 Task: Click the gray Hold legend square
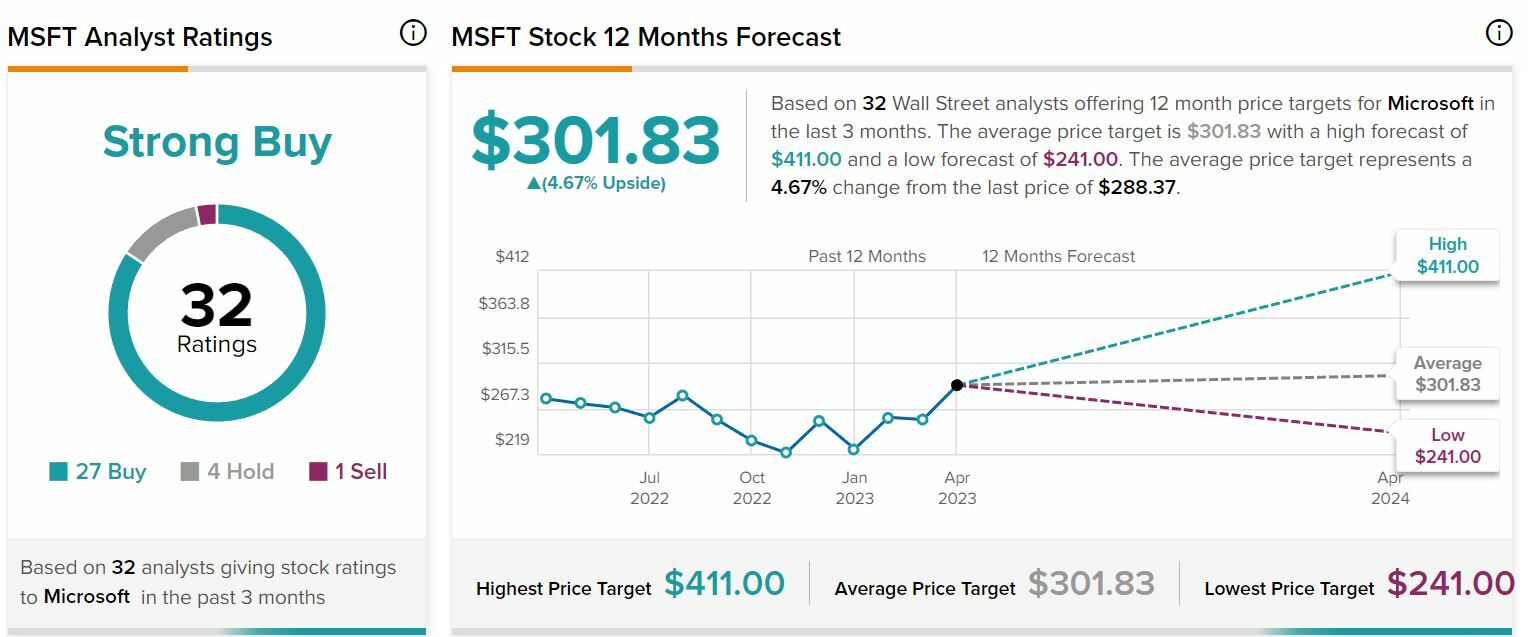[x=190, y=472]
